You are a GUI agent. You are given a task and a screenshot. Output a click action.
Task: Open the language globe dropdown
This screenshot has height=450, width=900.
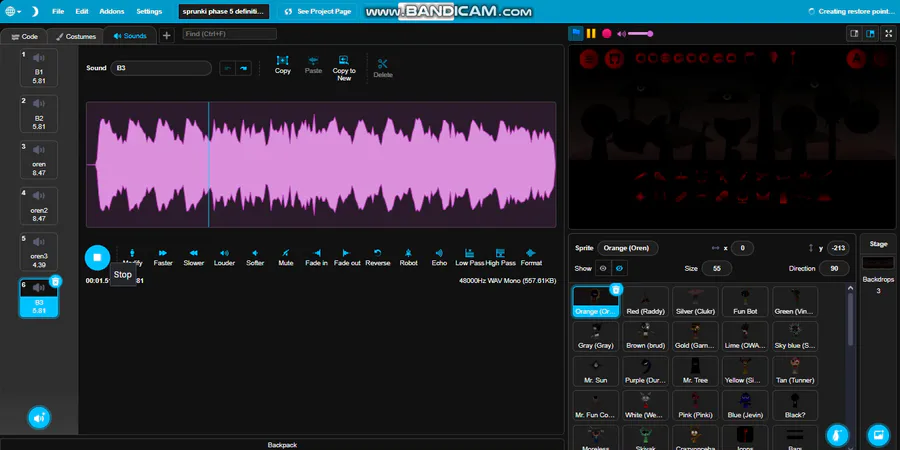(13, 11)
